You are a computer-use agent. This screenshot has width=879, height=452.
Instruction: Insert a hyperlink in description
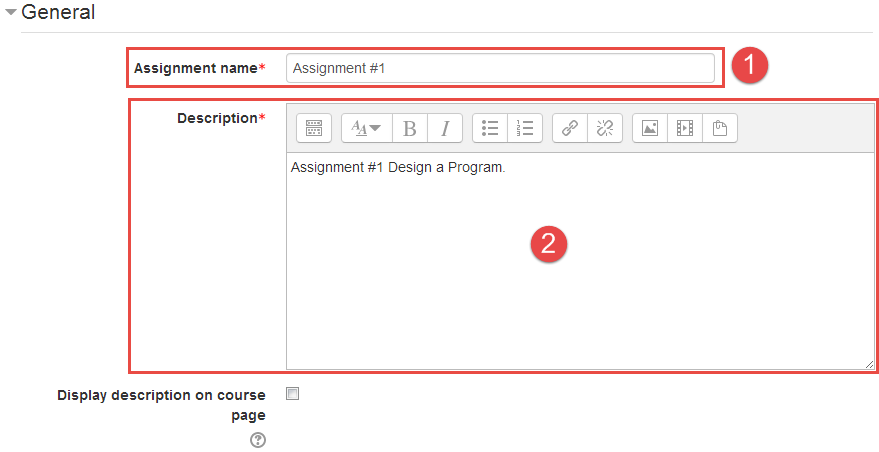tap(569, 128)
